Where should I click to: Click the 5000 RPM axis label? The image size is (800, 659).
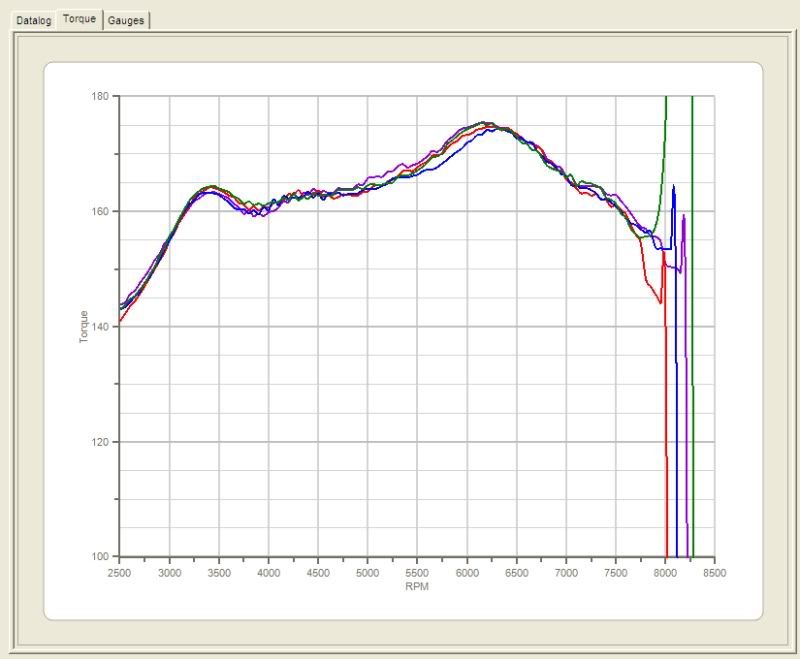[x=367, y=573]
